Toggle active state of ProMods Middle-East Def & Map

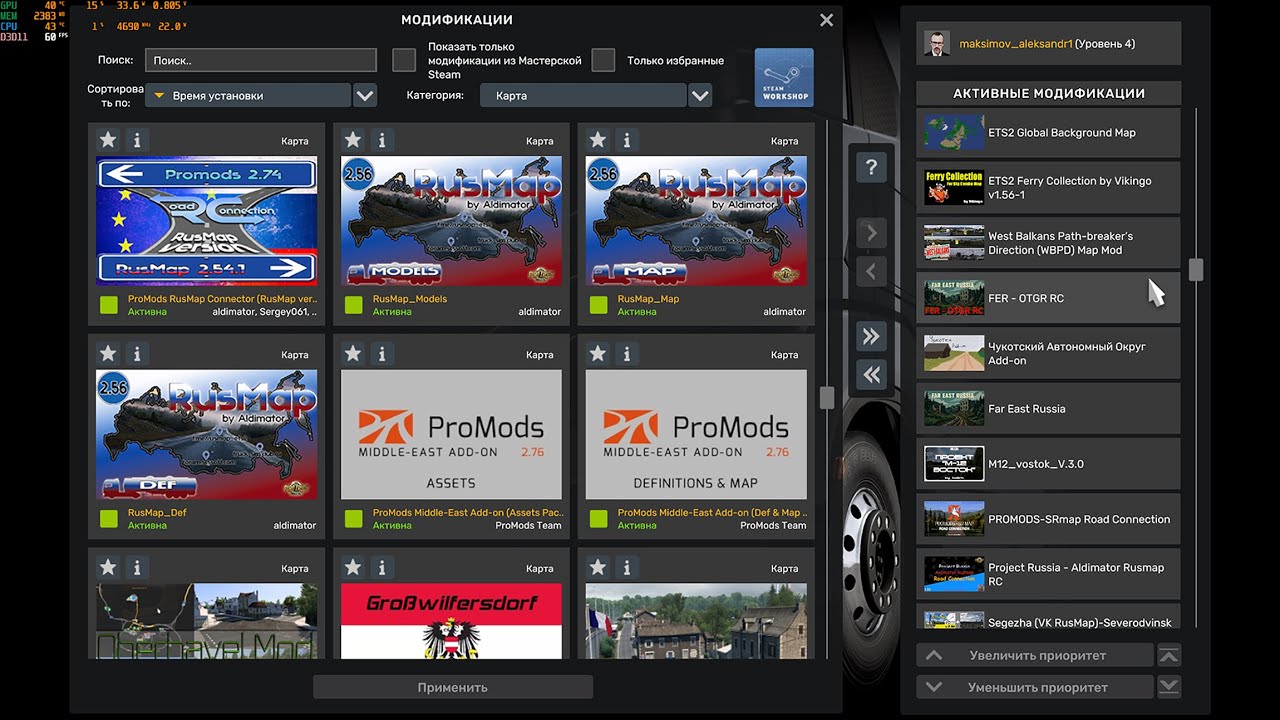[598, 519]
